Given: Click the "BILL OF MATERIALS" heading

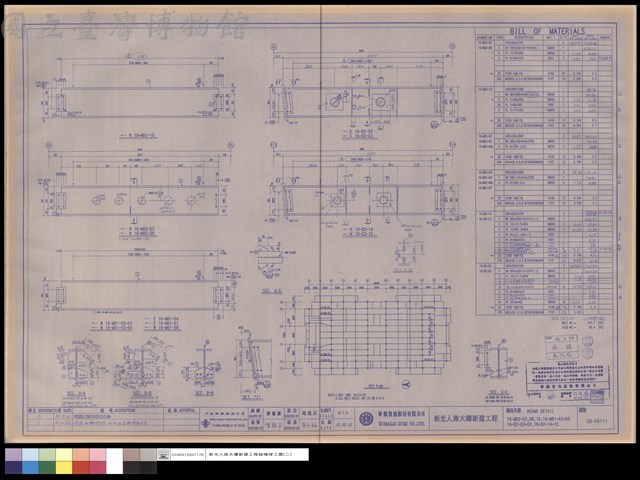Looking at the screenshot, I should tap(547, 31).
